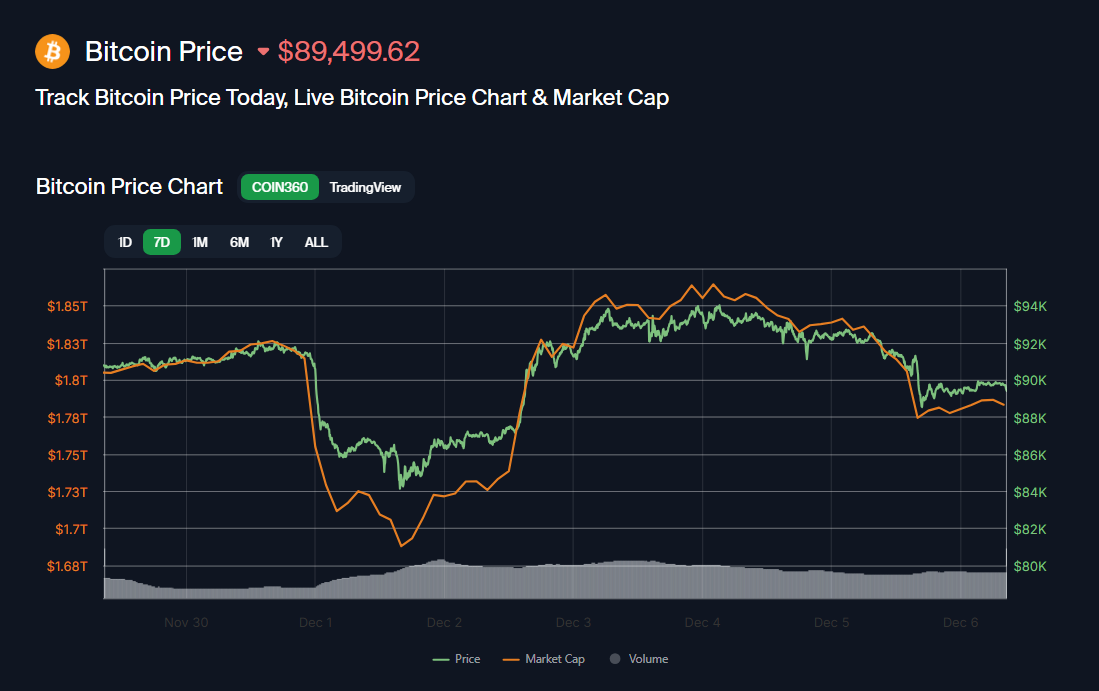Click the Track Bitcoin Price Today heading link
The height and width of the screenshot is (691, 1099).
tap(352, 97)
